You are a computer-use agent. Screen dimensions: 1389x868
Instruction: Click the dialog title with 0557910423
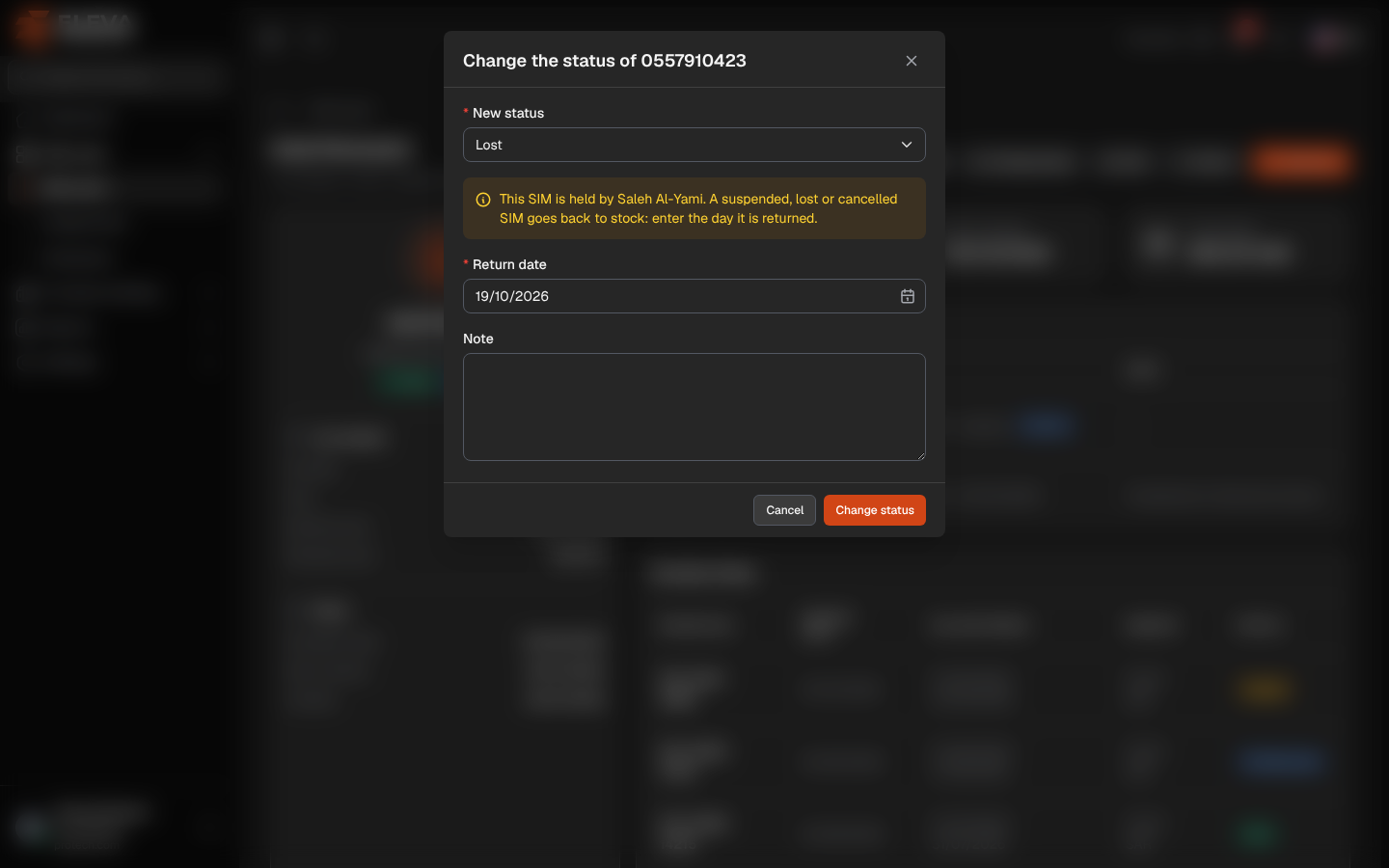click(605, 61)
